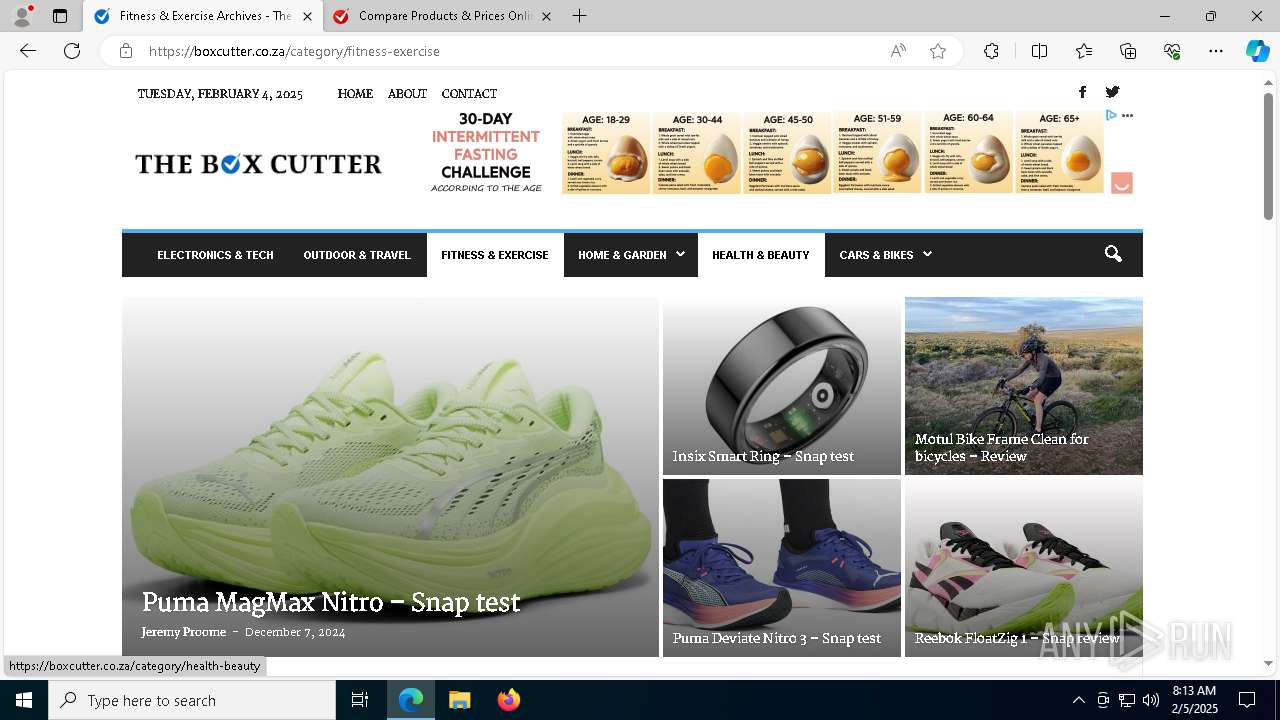Open the browser profile icon

click(22, 16)
